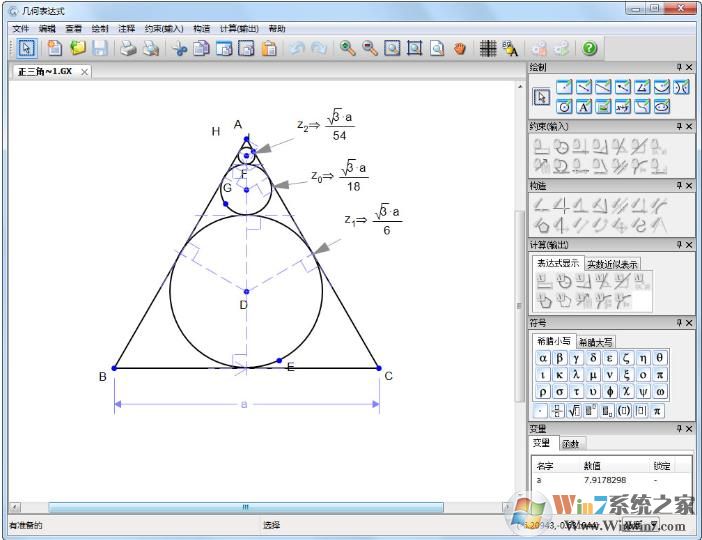Select the vector drawing tool
The image size is (702, 540).
[x=623, y=87]
